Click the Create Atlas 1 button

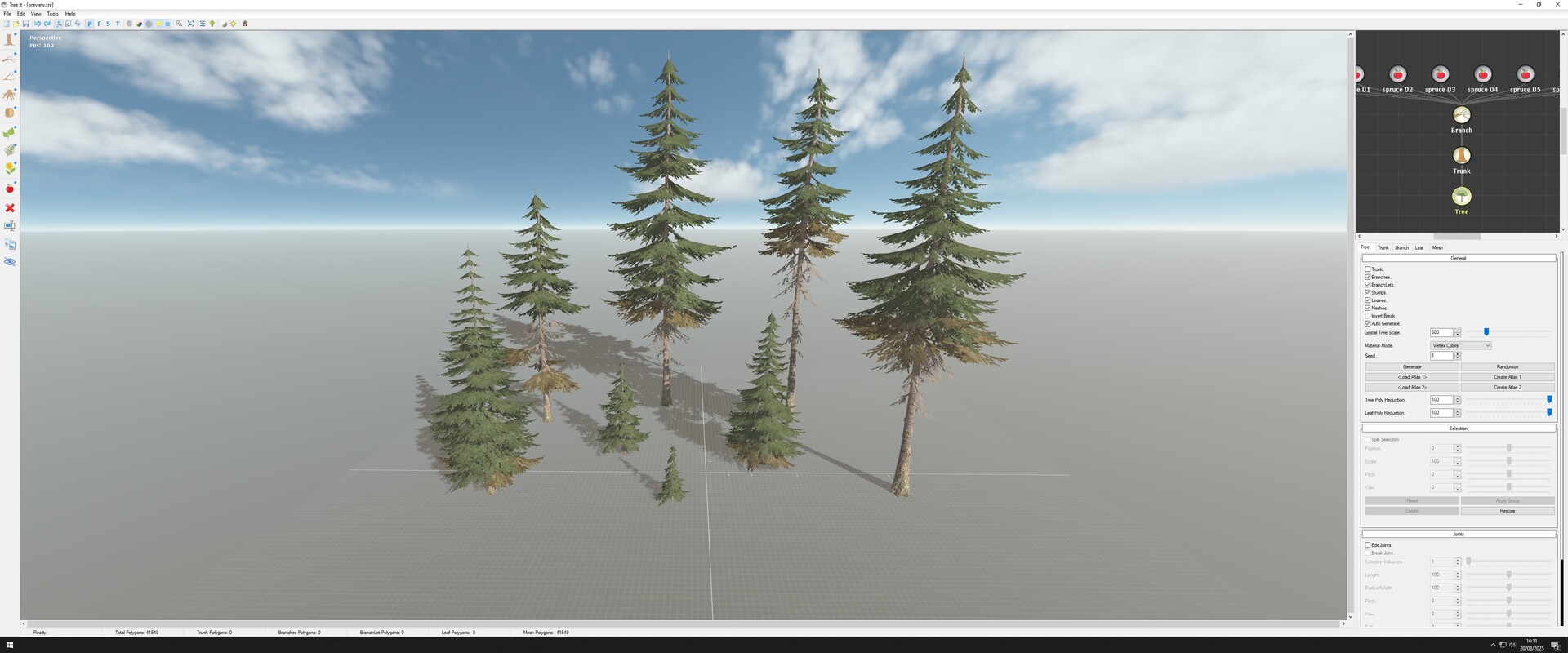1507,377
